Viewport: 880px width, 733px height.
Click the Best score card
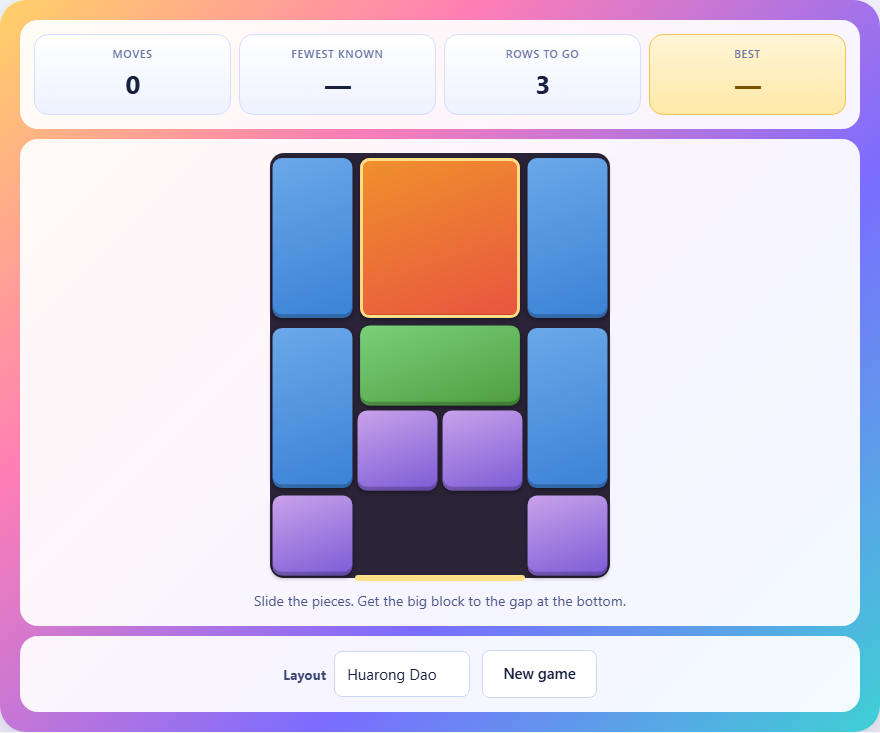[x=748, y=75]
